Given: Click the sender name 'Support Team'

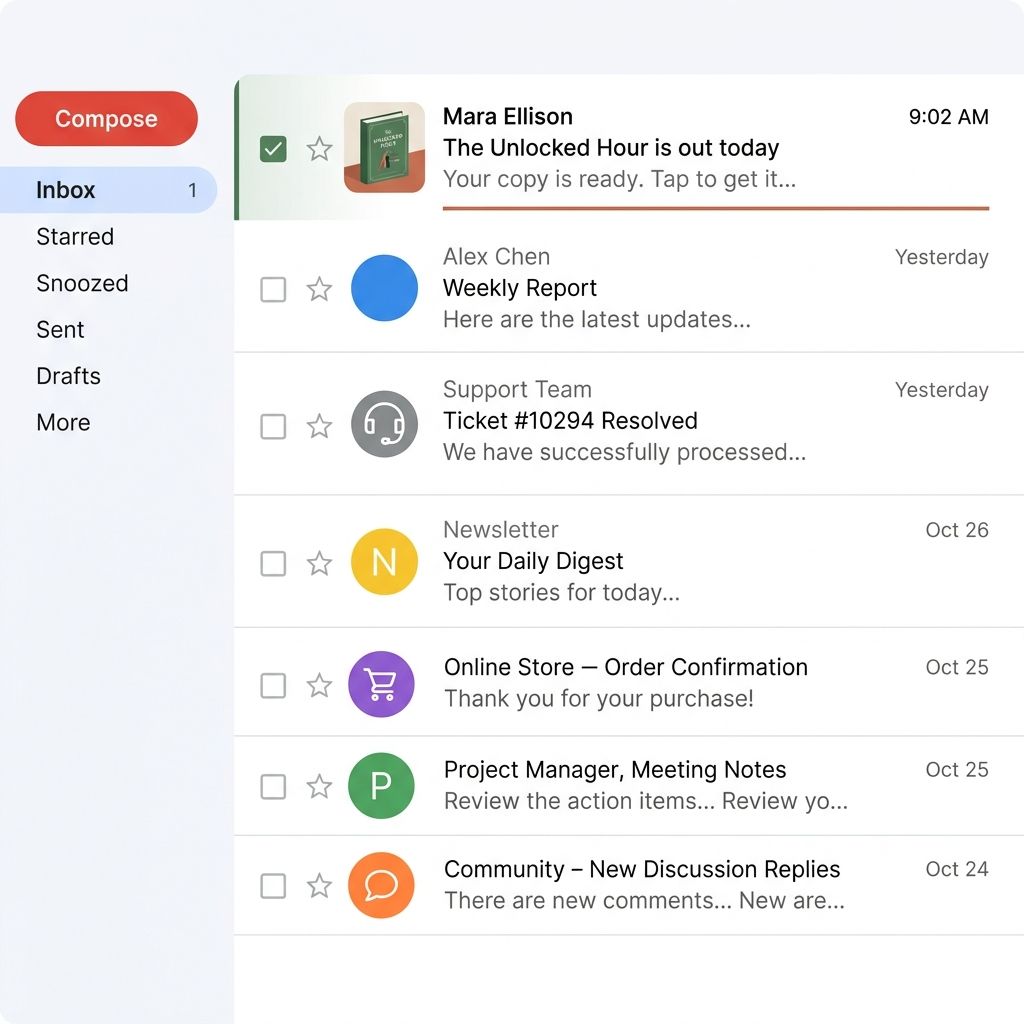Looking at the screenshot, I should [x=517, y=389].
